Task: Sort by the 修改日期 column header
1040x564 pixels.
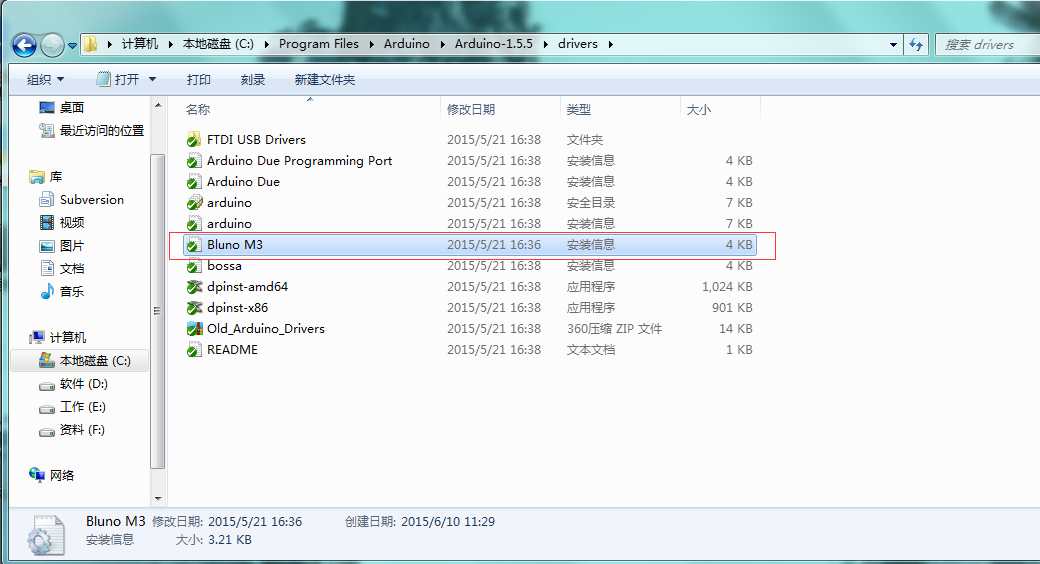Action: tap(471, 109)
